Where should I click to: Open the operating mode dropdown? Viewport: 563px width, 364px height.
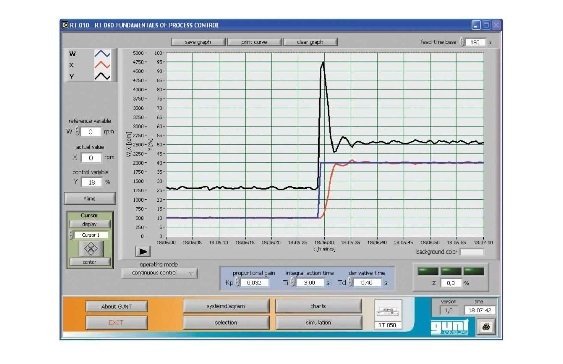(x=159, y=273)
